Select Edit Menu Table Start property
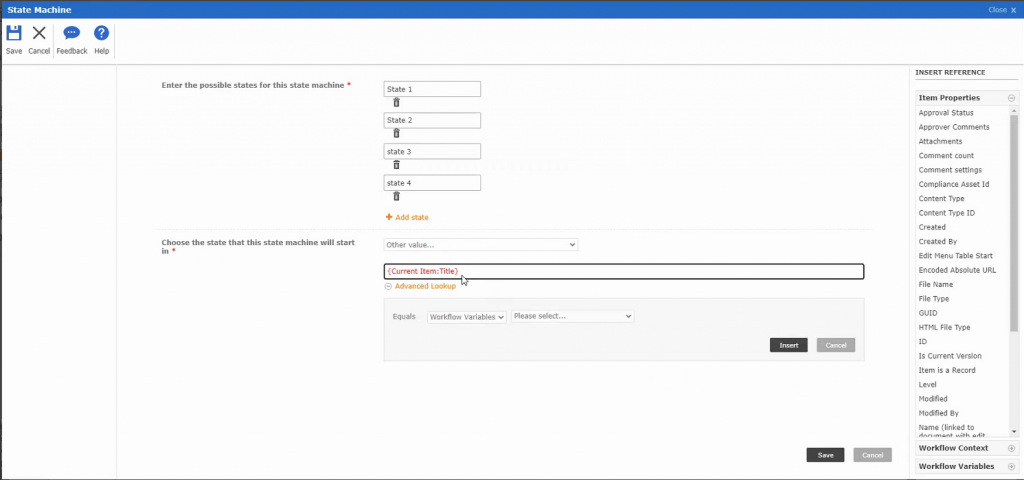This screenshot has height=480, width=1024. click(955, 256)
